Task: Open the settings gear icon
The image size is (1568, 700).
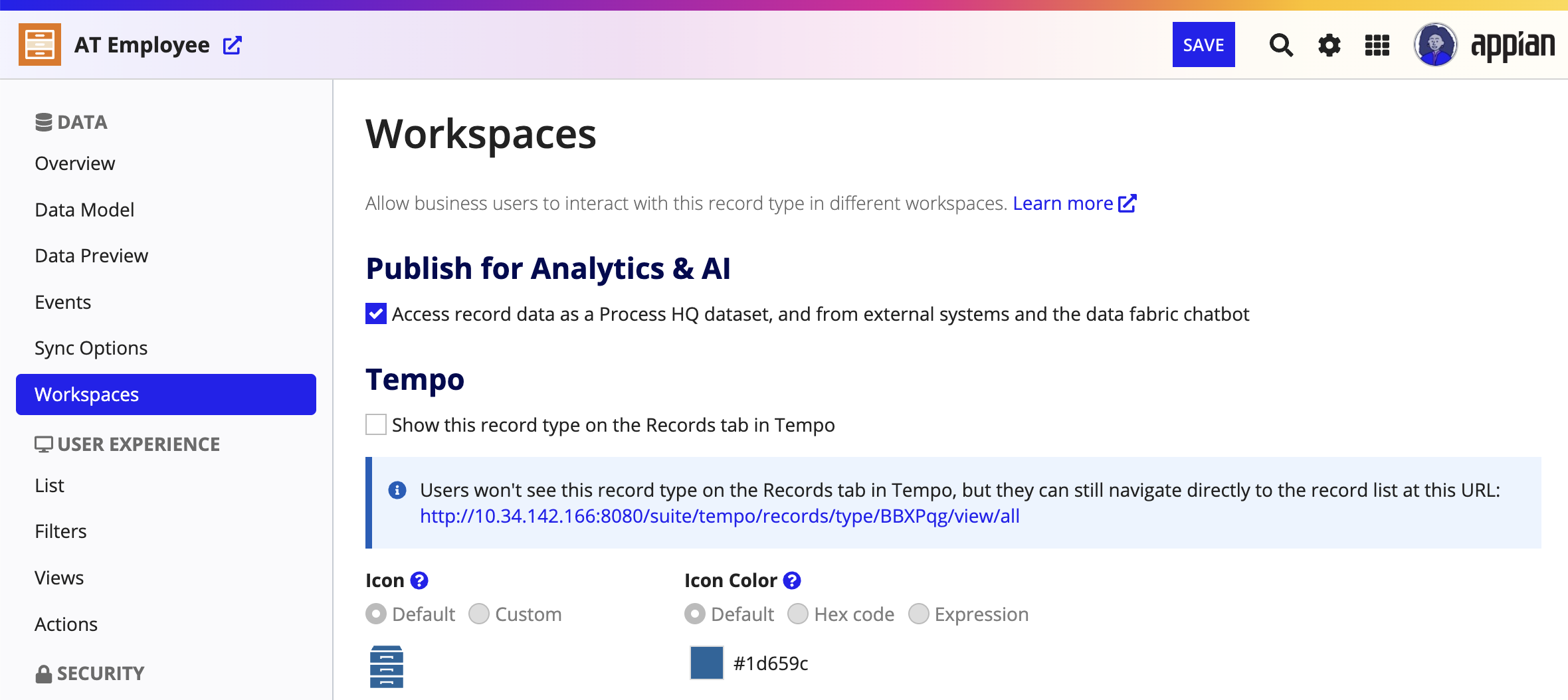Action: (1329, 45)
